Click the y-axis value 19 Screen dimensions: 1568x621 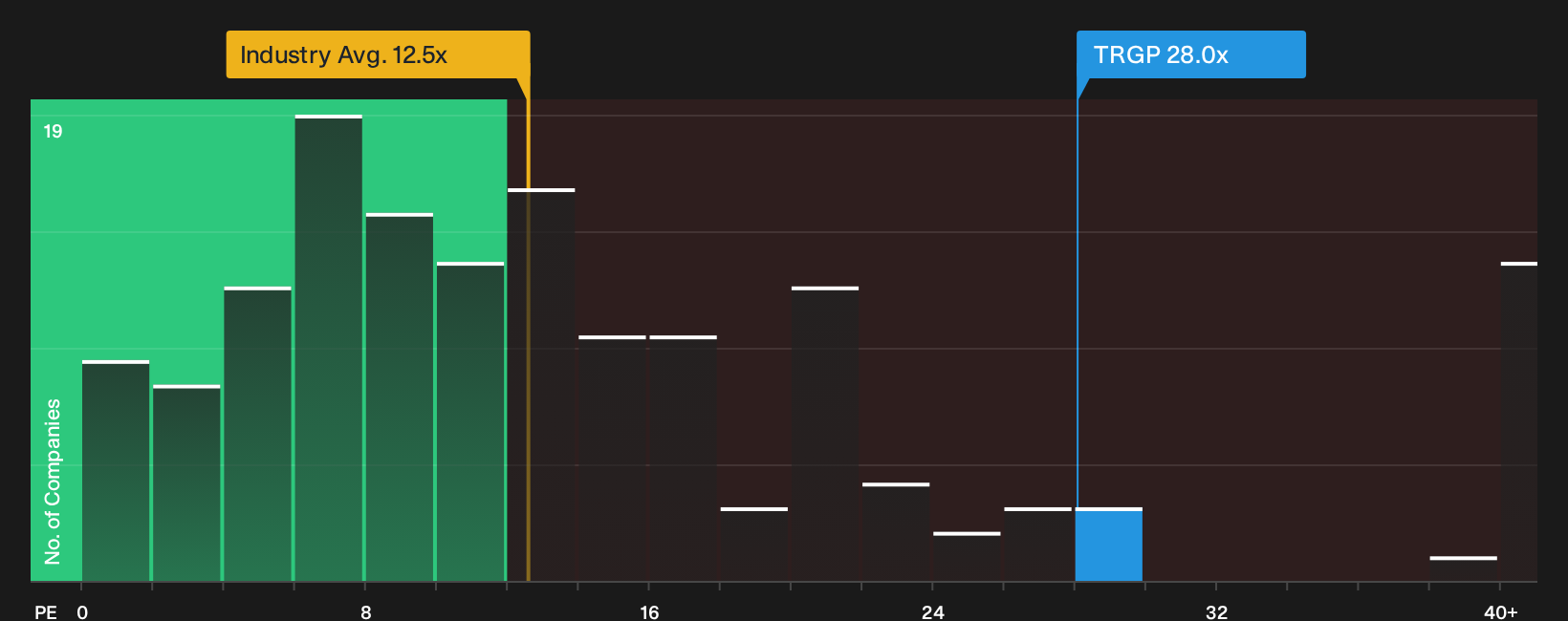coord(53,131)
